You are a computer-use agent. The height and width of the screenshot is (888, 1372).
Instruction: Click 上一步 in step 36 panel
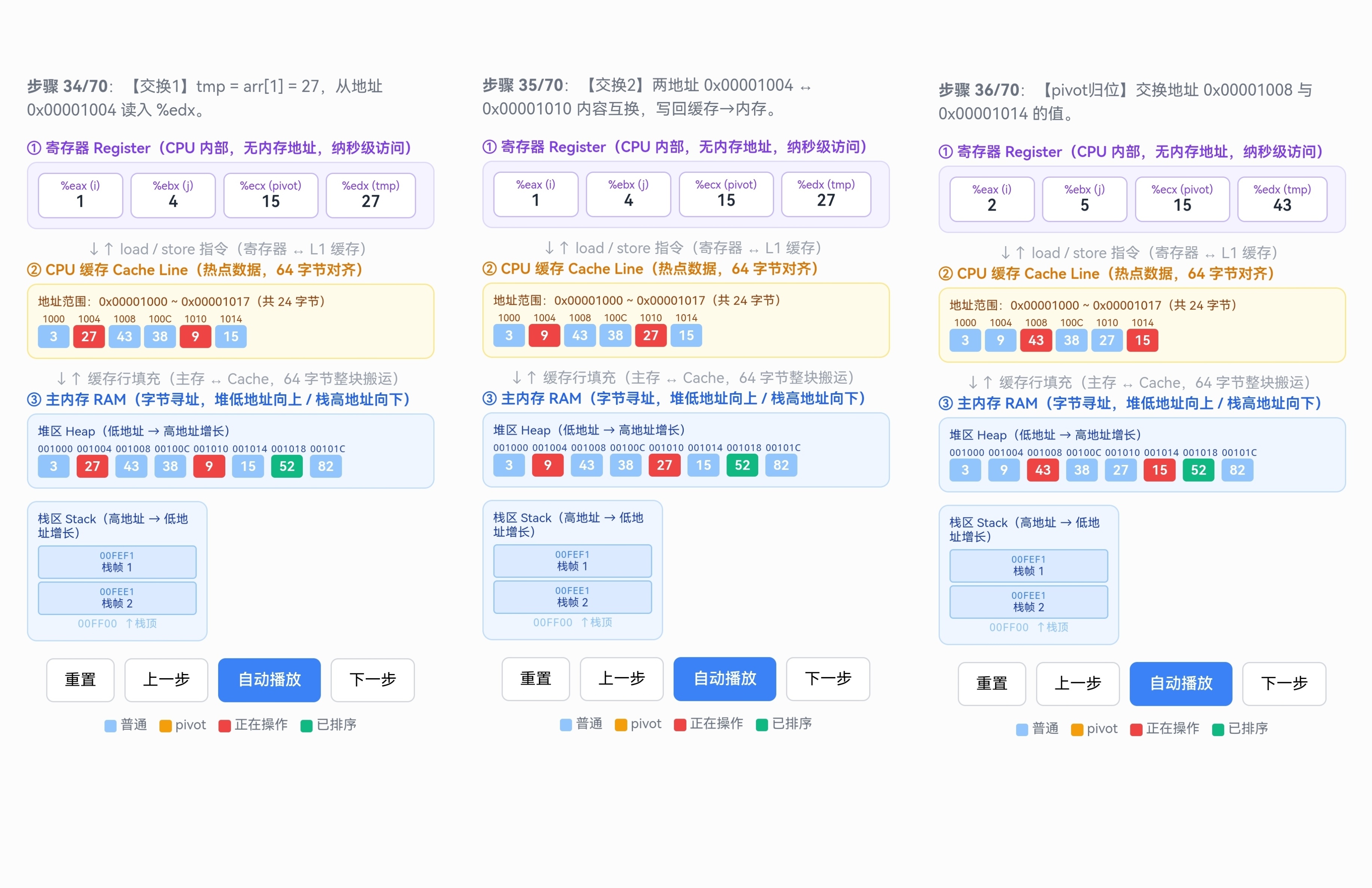click(x=1077, y=683)
